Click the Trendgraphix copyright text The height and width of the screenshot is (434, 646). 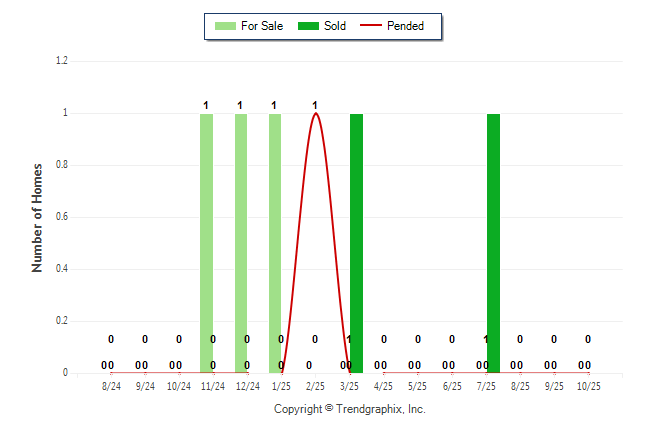click(x=350, y=409)
